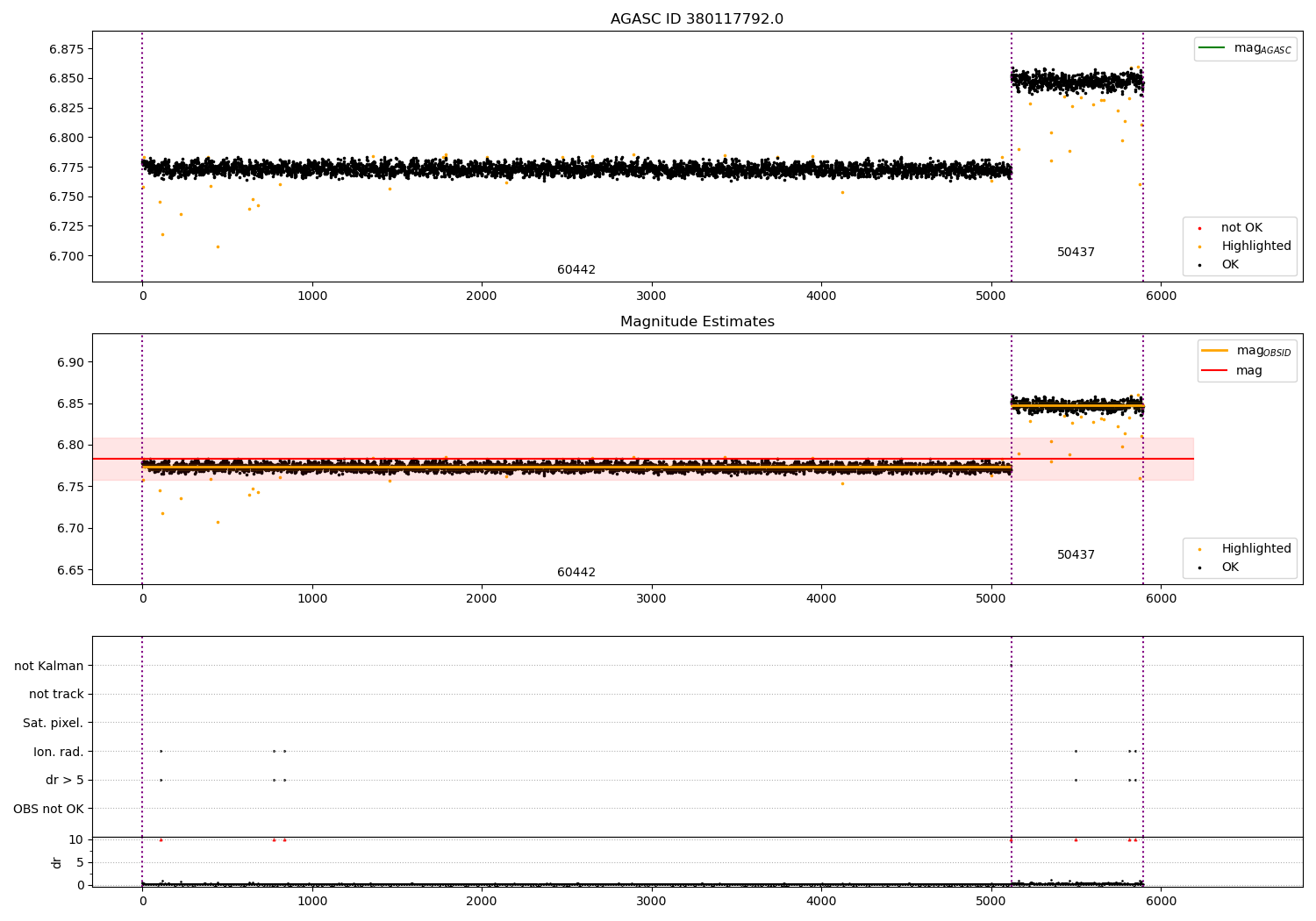Click the 6.70 y-tick in Magnitude Estimates
The height and width of the screenshot is (921, 1316).
(70, 528)
